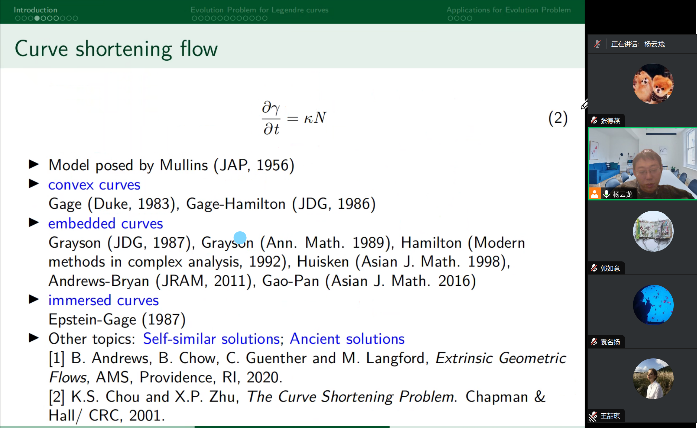This screenshot has width=697, height=428.
Task: Click the equation number (2) label
Action: (x=557, y=118)
